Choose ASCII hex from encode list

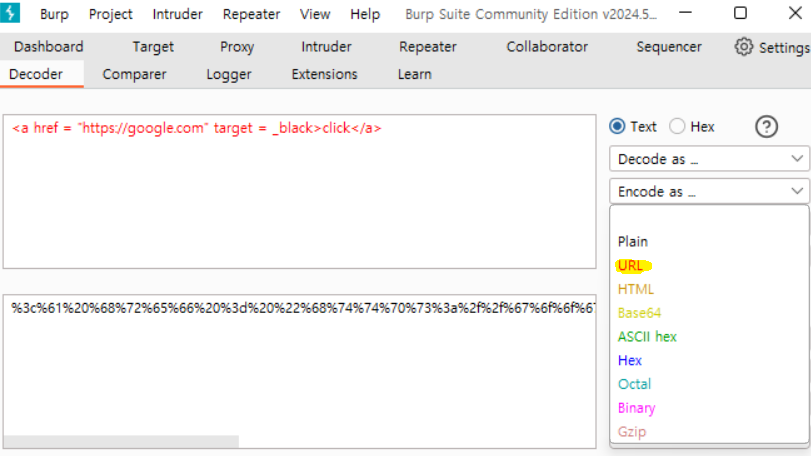click(x=647, y=337)
